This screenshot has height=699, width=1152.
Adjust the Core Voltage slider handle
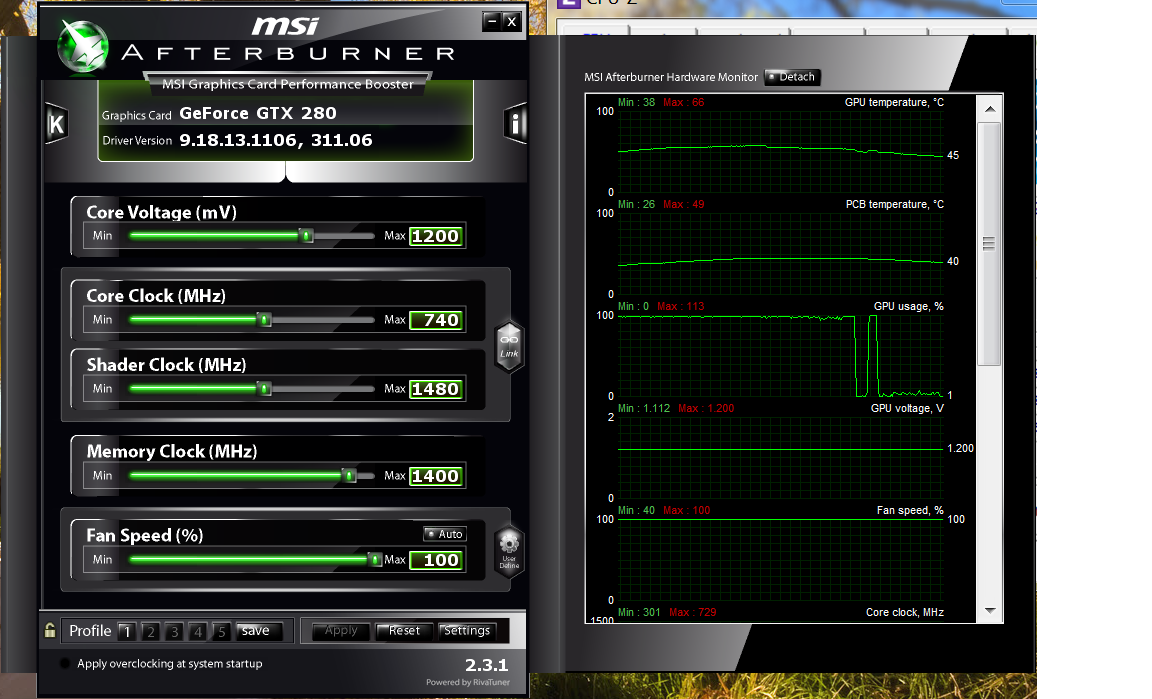pyautogui.click(x=307, y=236)
